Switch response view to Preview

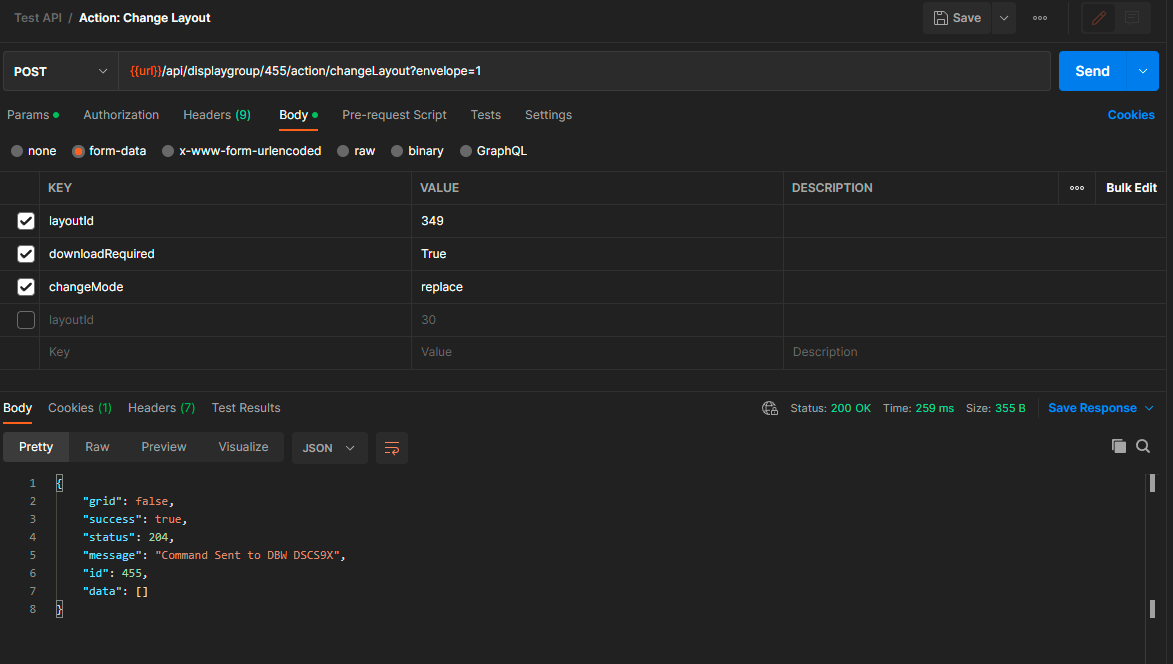164,447
